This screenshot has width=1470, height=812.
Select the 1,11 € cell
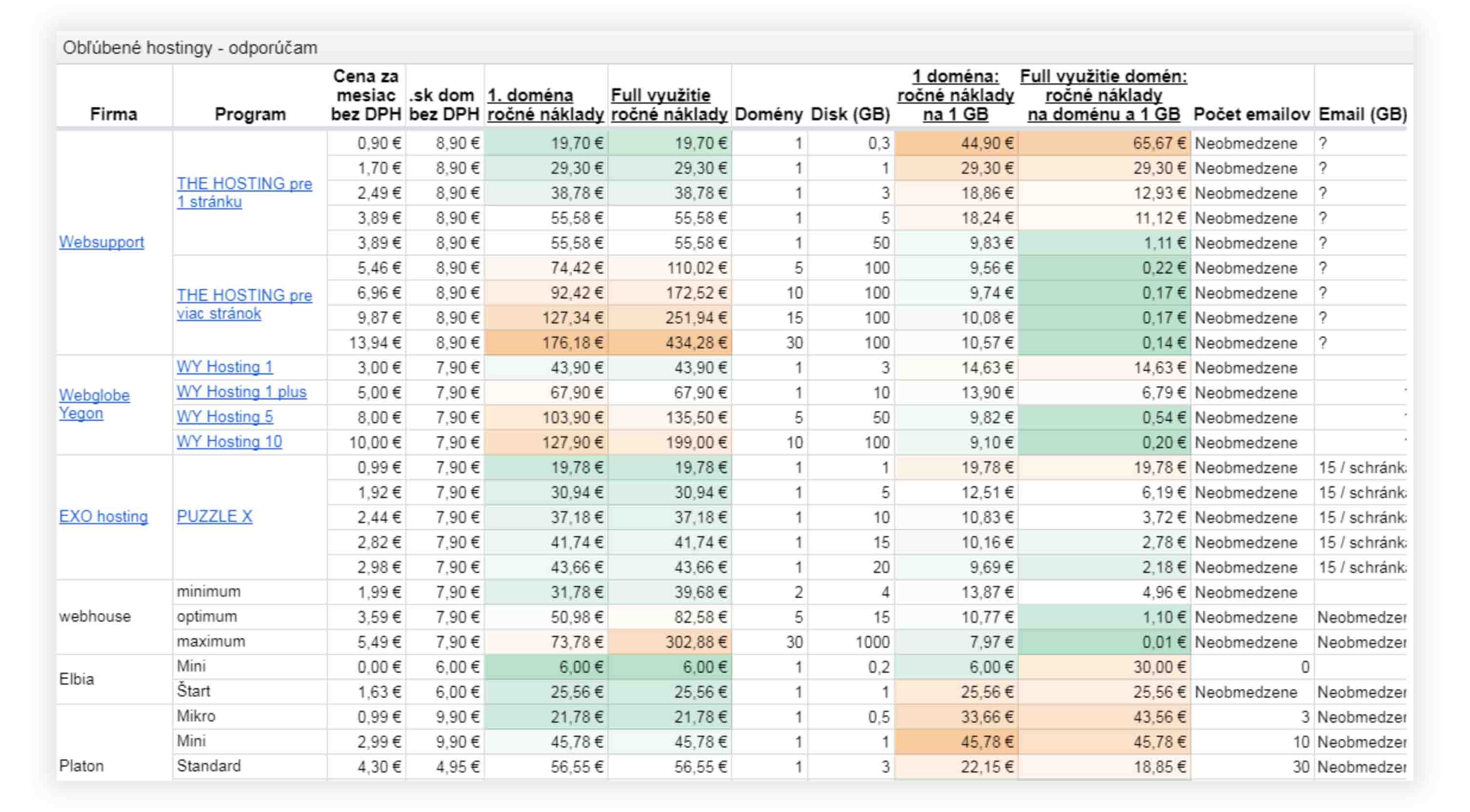pos(1103,243)
